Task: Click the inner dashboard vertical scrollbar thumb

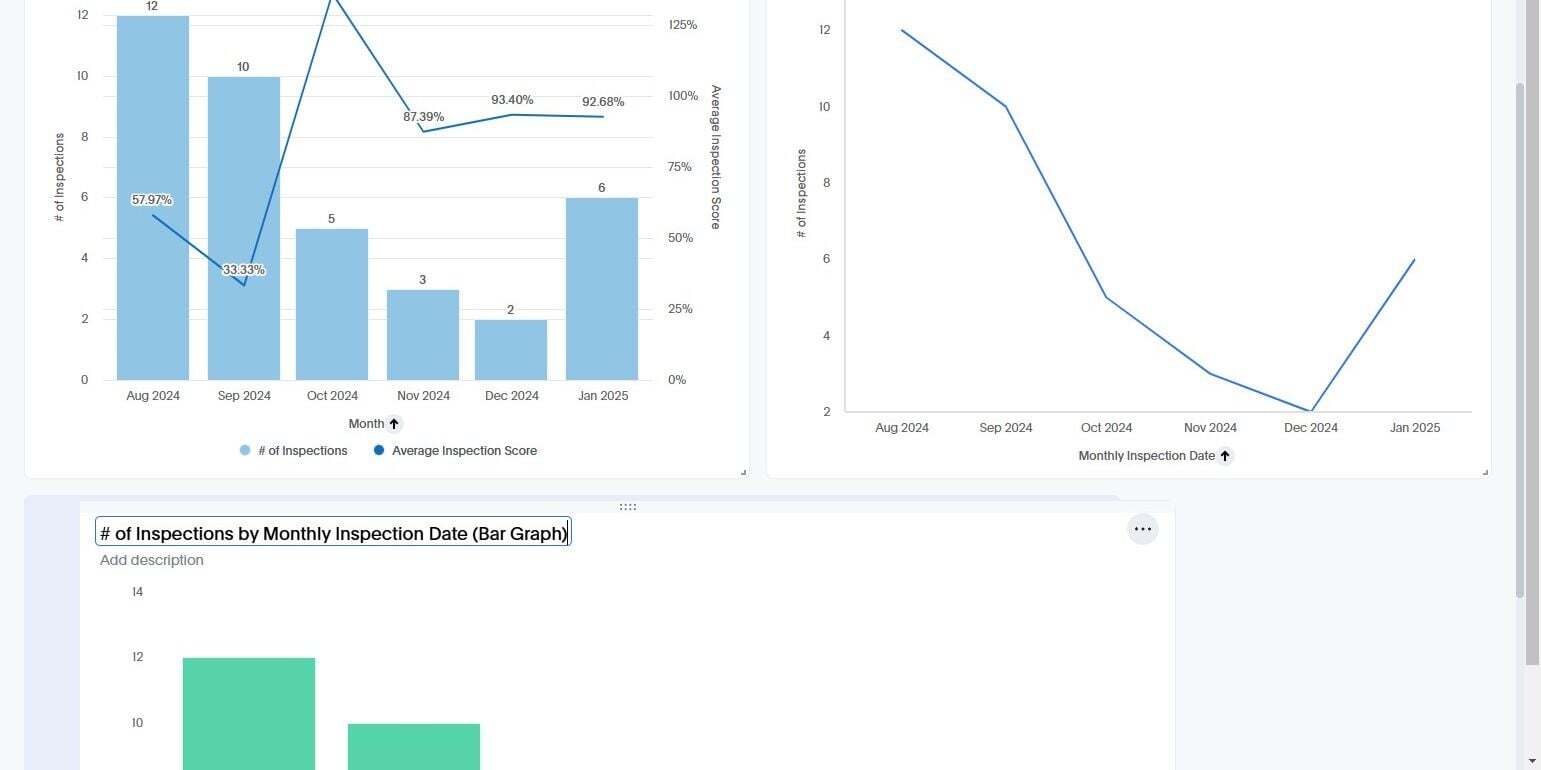Action: coord(1520,340)
